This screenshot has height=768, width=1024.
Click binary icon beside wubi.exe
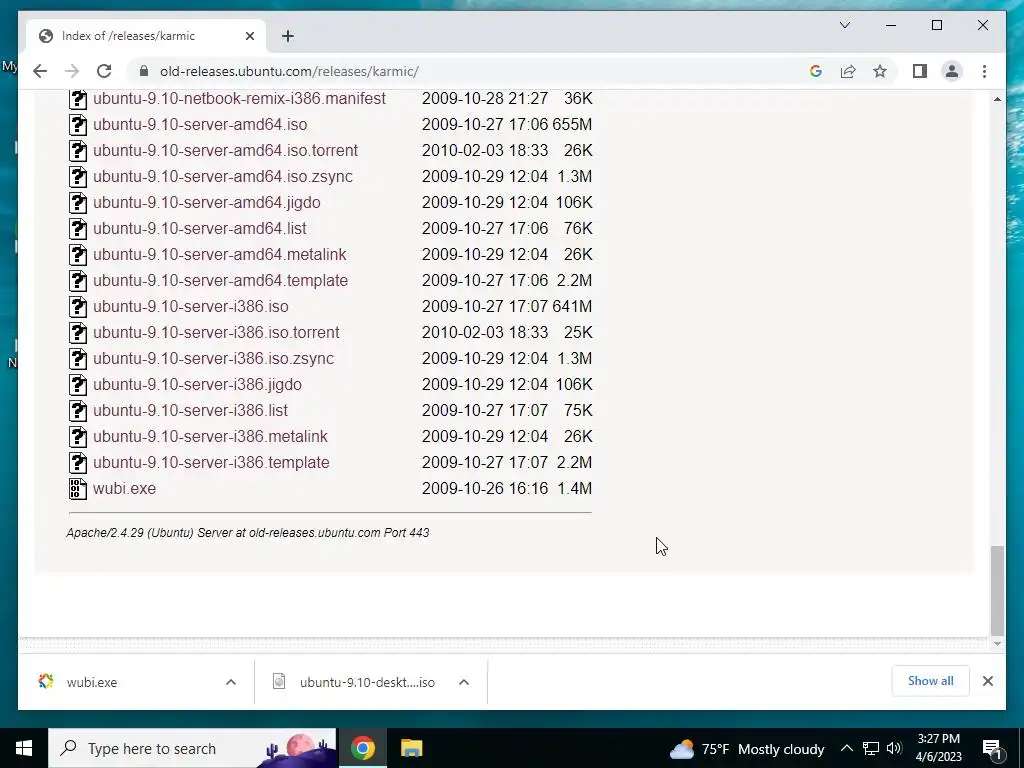coord(78,488)
